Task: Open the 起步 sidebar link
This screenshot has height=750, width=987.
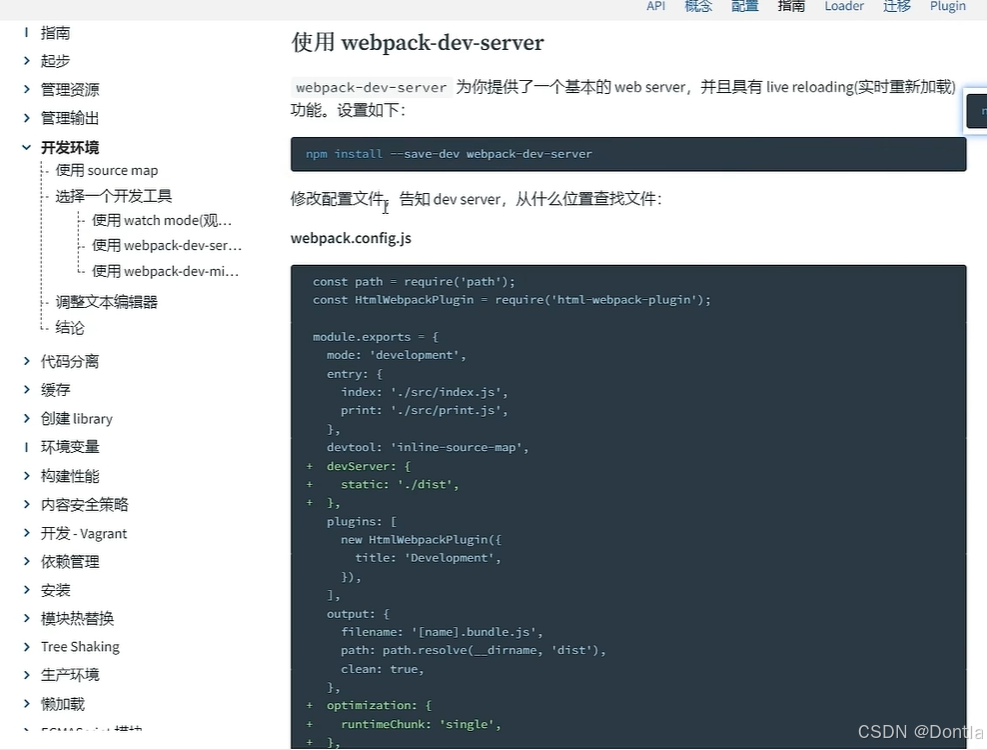Action: pyautogui.click(x=55, y=61)
